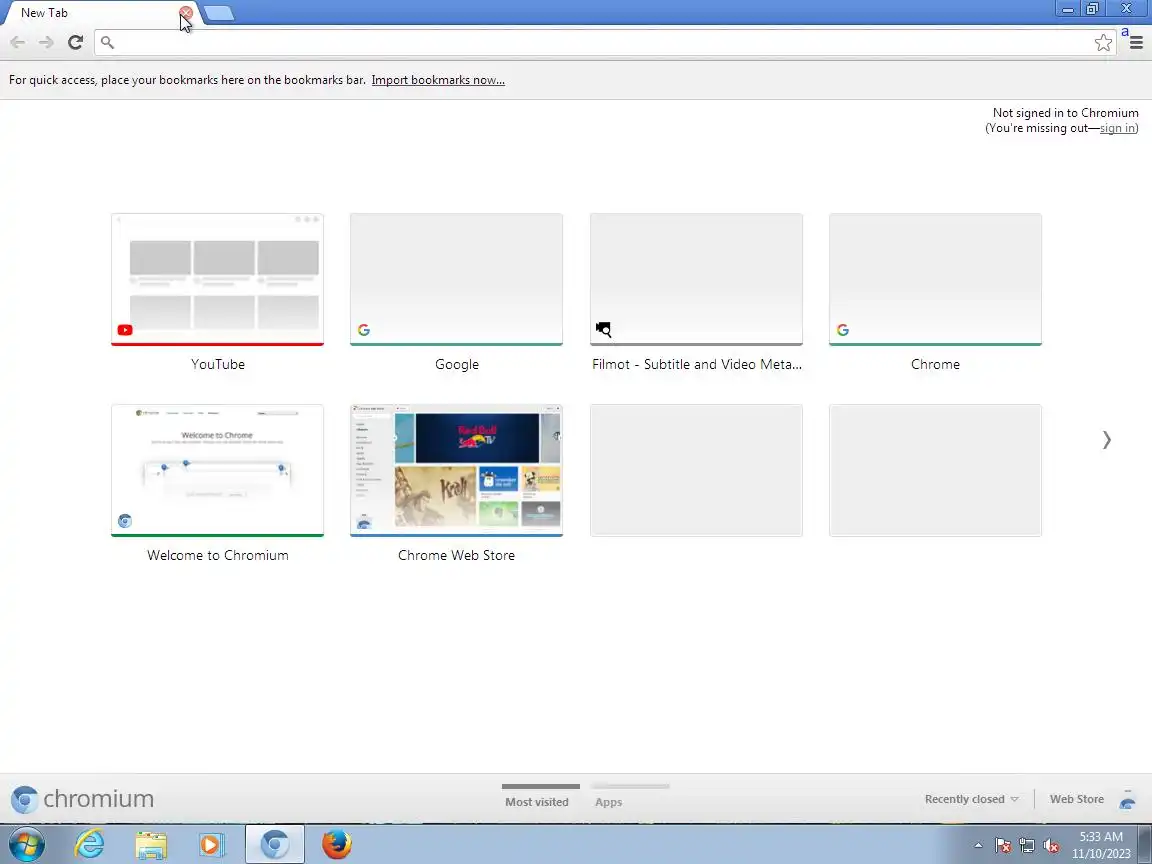Open the Chrome most visited tile

pyautogui.click(x=935, y=279)
